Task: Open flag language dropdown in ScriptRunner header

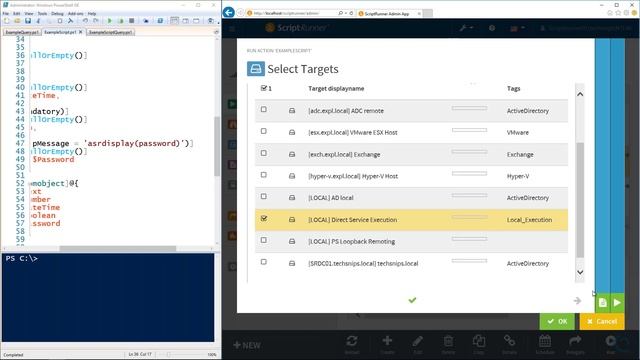Action: coord(517,28)
